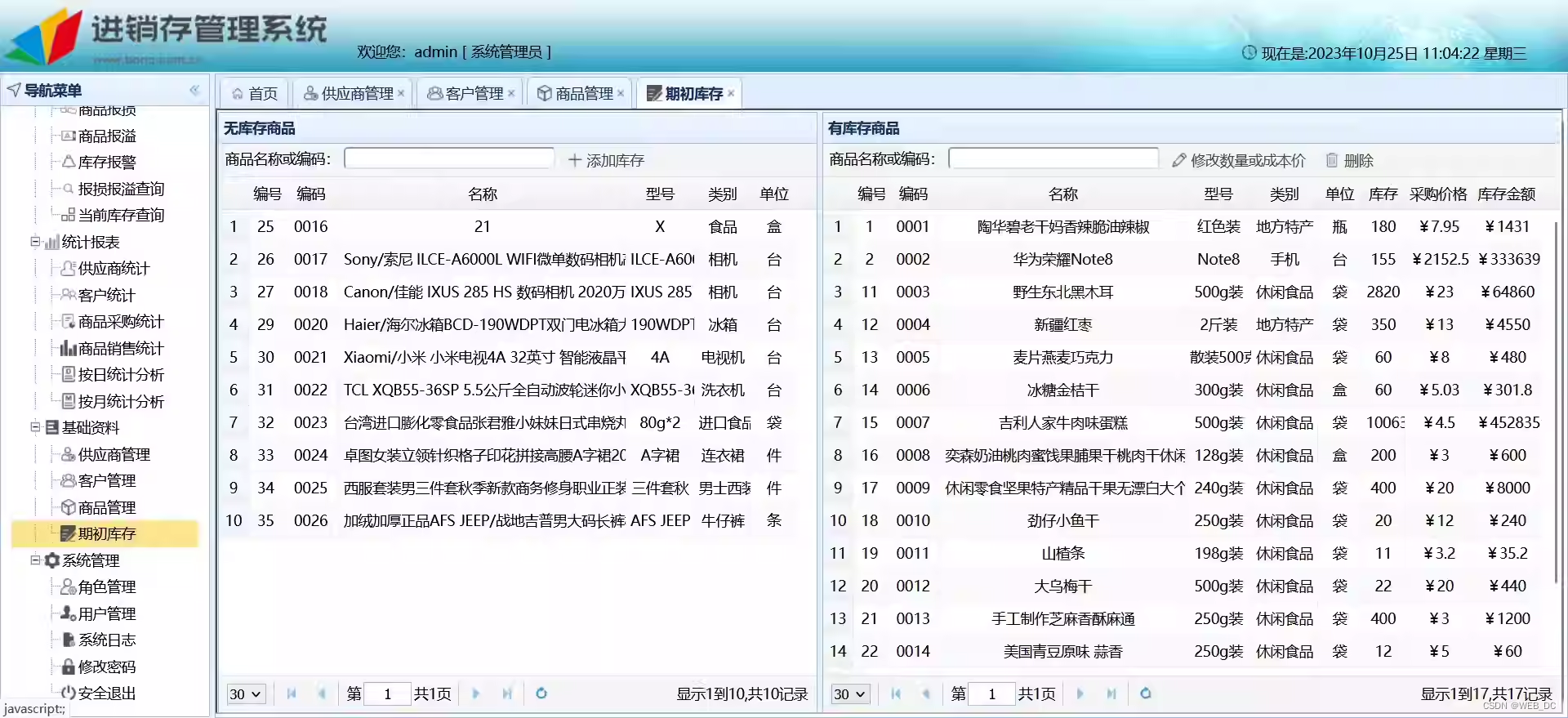Go to last page in 有库存商品 pager
This screenshot has width=1568, height=718.
(x=1111, y=693)
